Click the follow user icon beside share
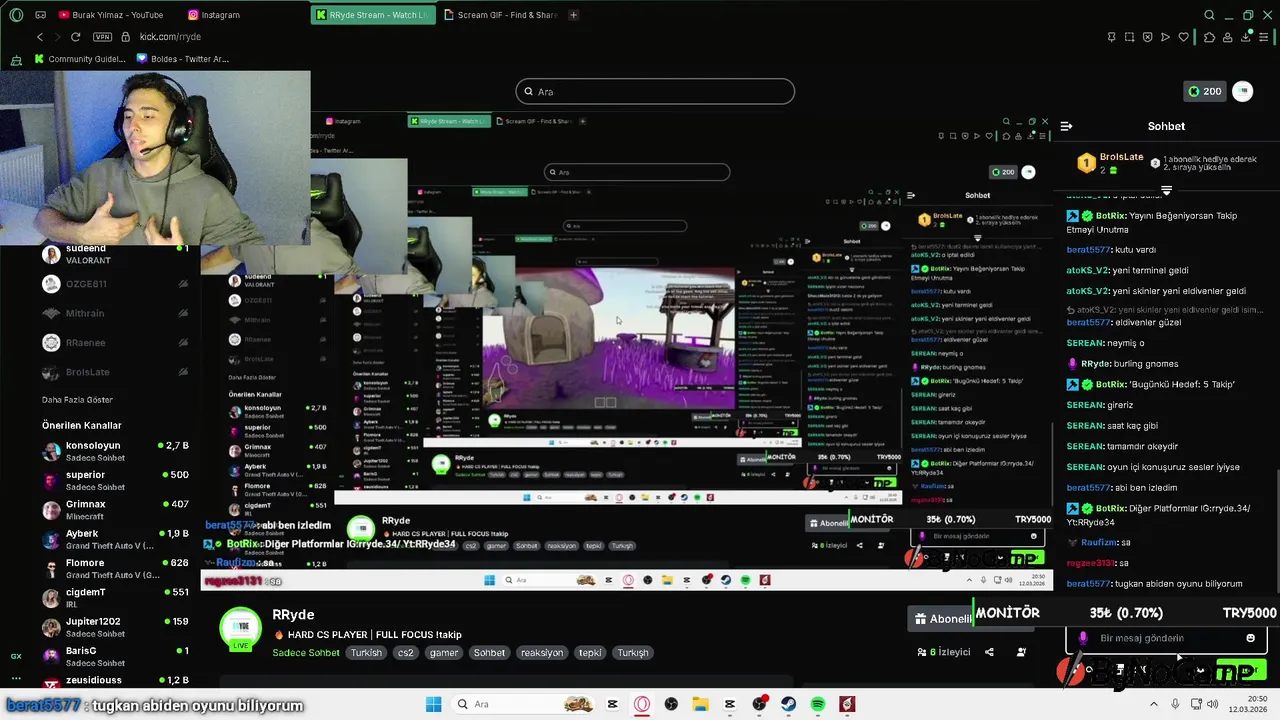This screenshot has width=1280, height=720. pos(1021,652)
